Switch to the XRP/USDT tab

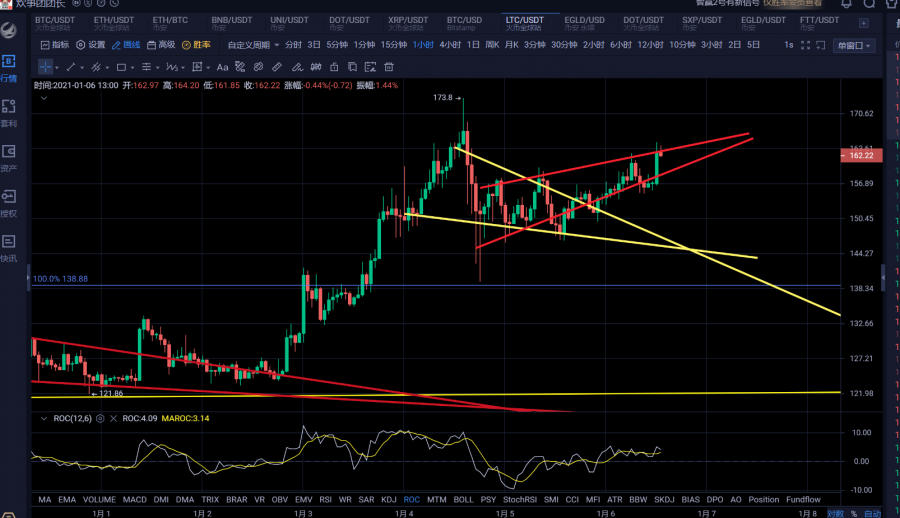click(408, 23)
